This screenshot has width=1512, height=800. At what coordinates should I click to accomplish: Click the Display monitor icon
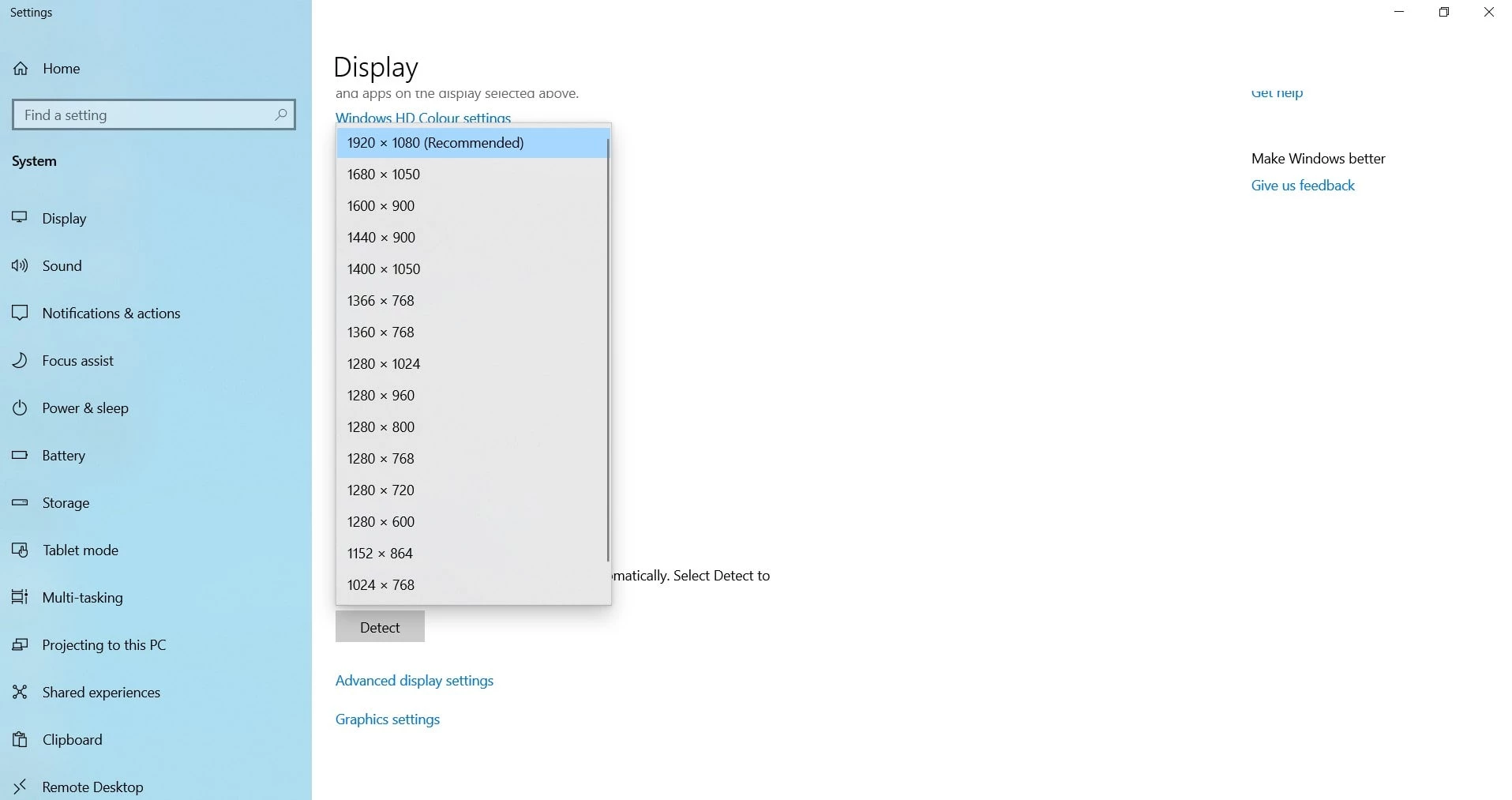[20, 218]
